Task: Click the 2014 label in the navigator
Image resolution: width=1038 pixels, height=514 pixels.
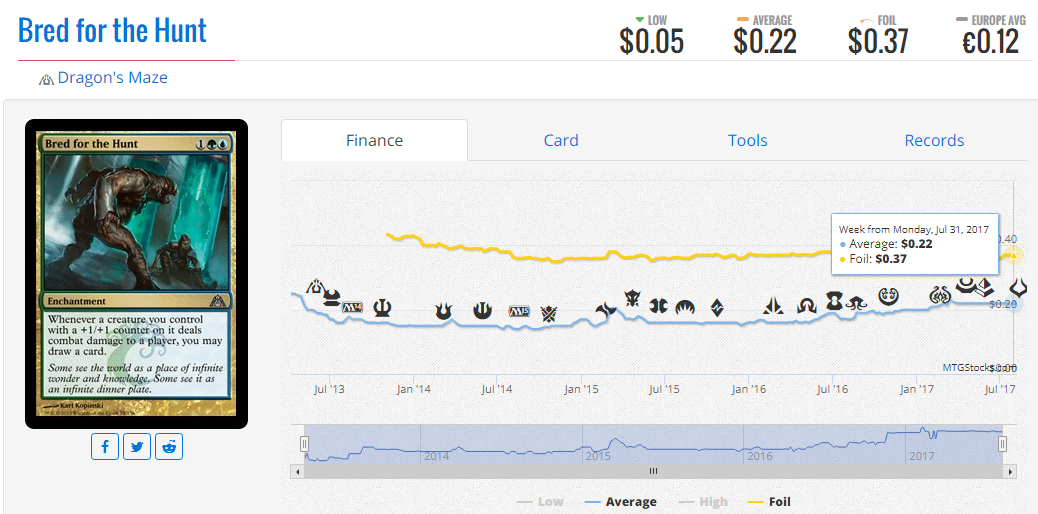Action: click(436, 456)
